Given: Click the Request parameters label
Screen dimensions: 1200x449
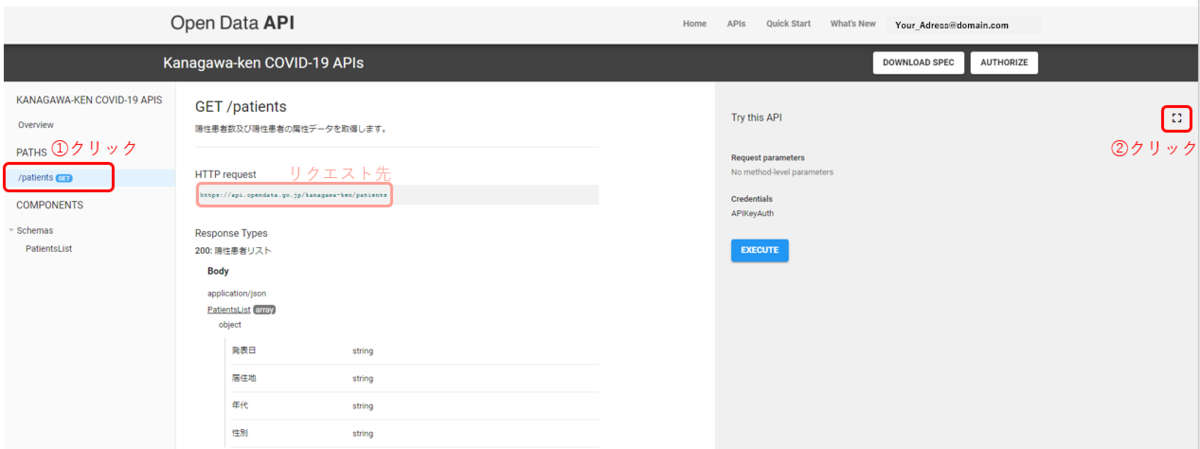Looking at the screenshot, I should (768, 158).
